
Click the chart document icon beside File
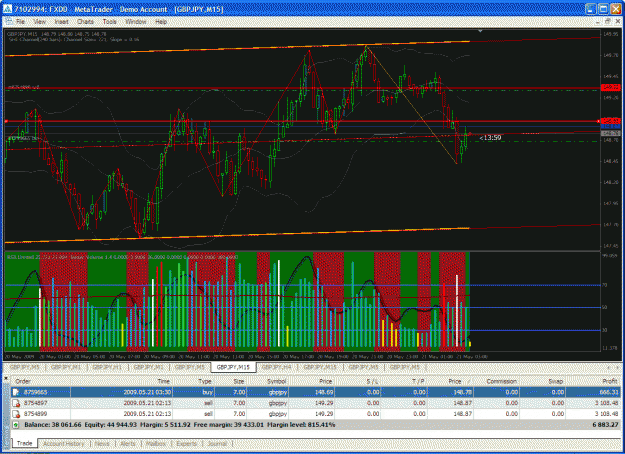point(8,21)
